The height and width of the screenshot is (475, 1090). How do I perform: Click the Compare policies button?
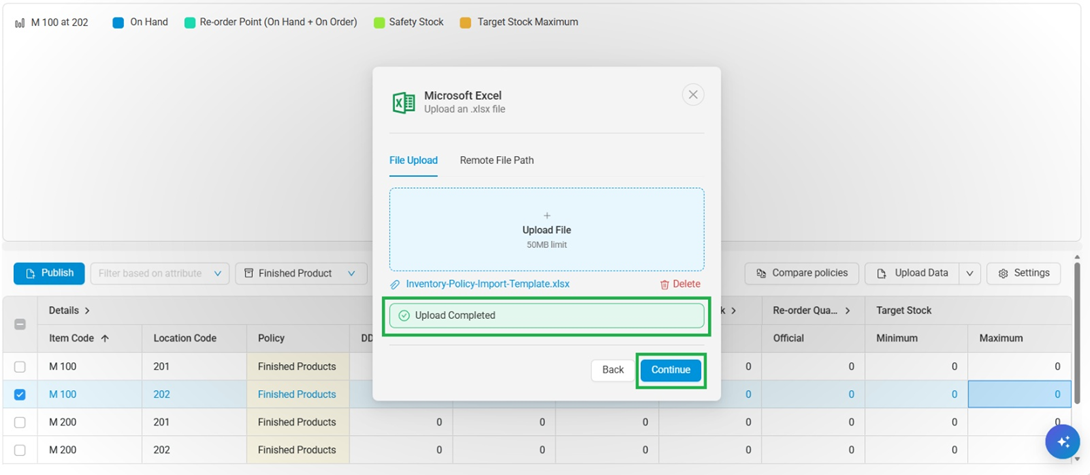(x=801, y=273)
